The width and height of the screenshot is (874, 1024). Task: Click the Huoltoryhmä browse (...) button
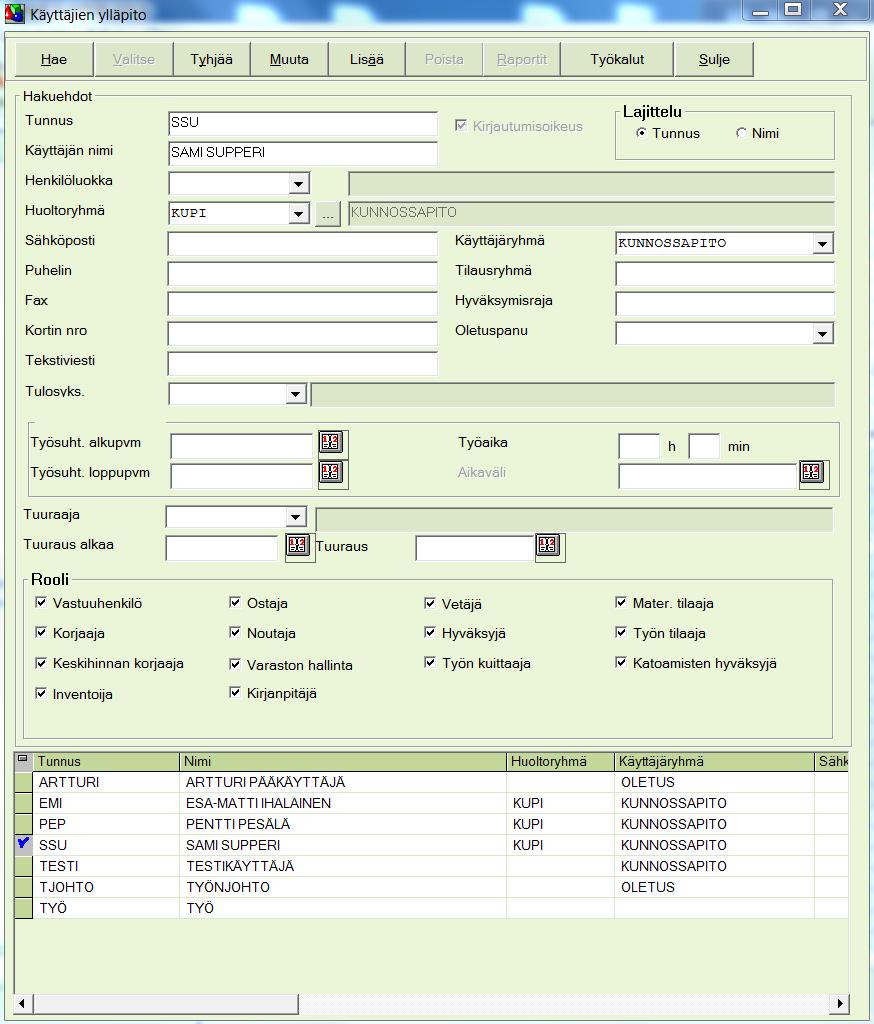coord(328,214)
